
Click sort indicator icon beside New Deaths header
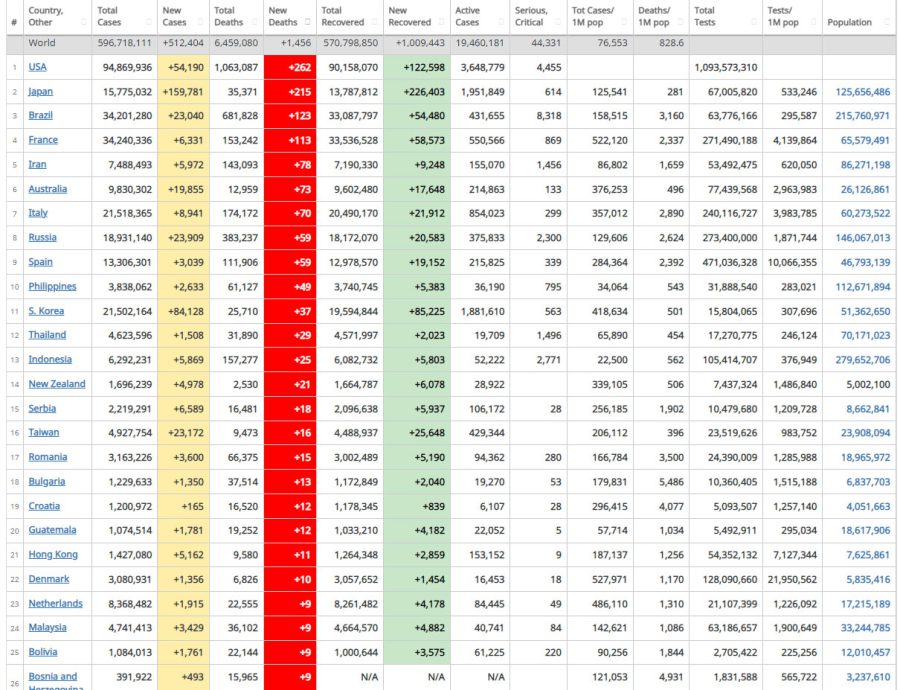coord(307,22)
